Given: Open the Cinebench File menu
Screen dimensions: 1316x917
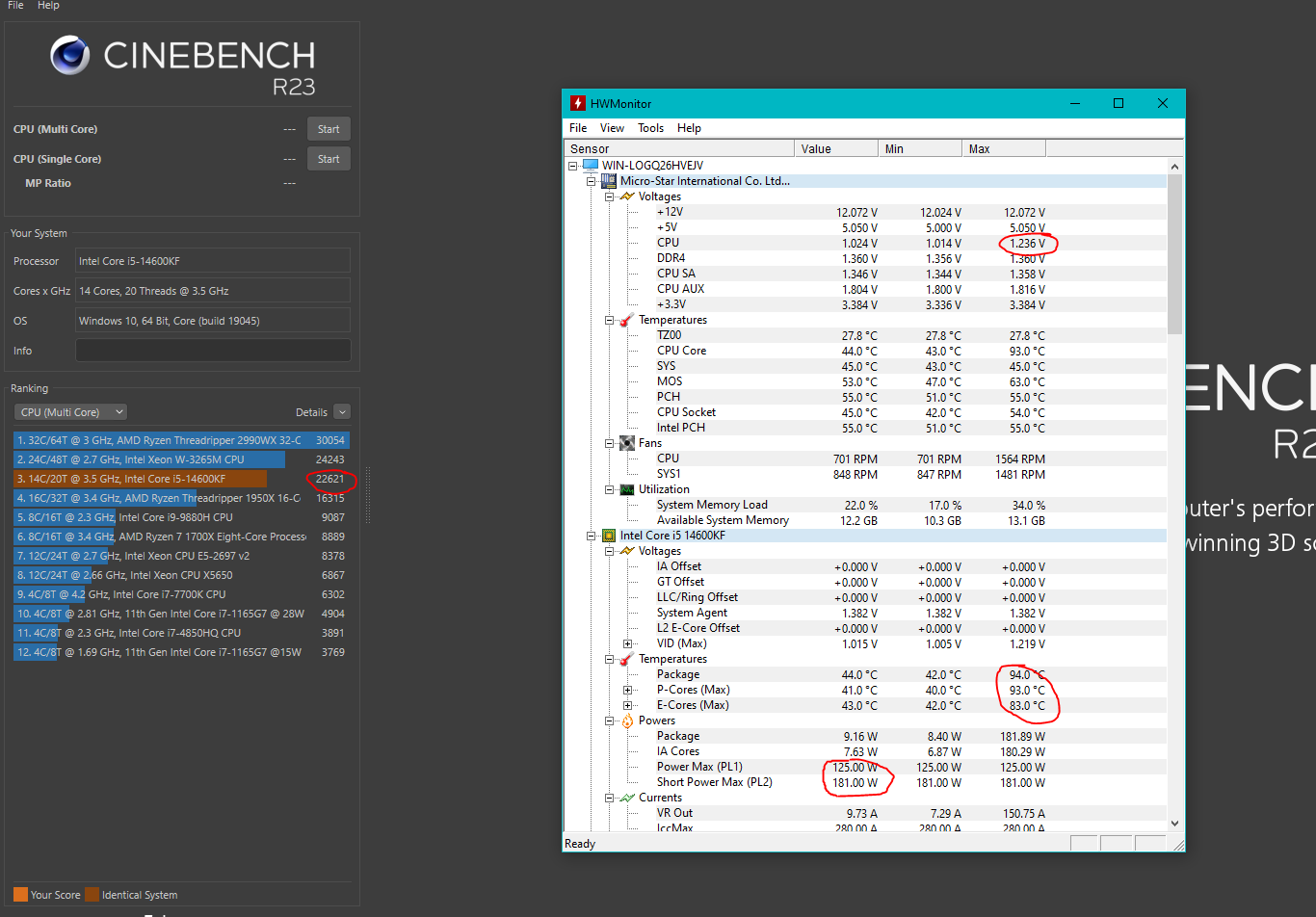Looking at the screenshot, I should coord(15,5).
